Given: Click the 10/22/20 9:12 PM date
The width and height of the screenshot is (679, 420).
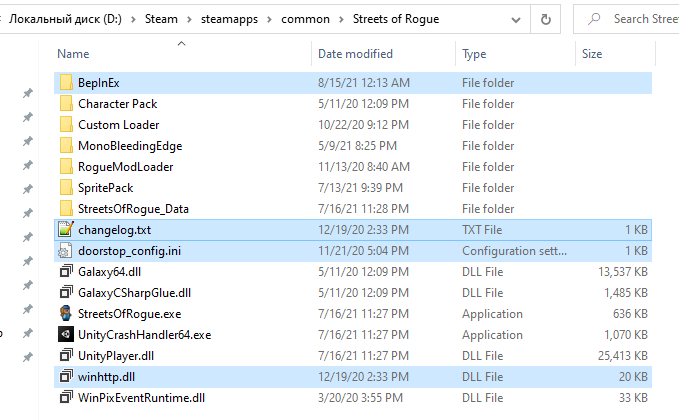Looking at the screenshot, I should 363,125.
